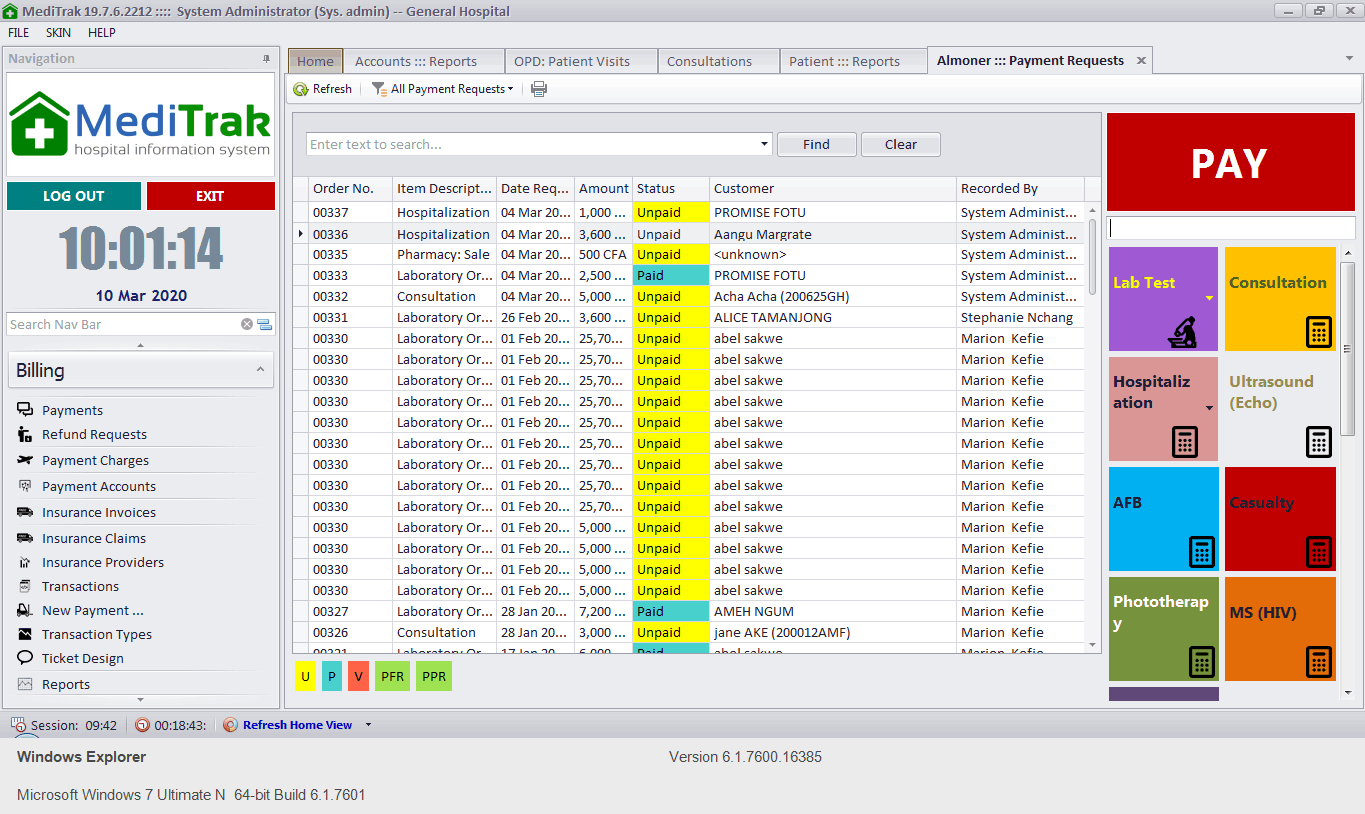
Task: Click the LOG OUT button
Action: pyautogui.click(x=73, y=196)
